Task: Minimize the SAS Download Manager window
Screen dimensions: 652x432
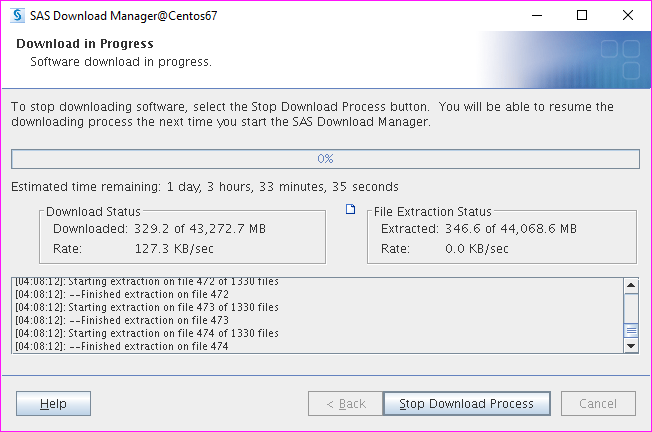Action: click(537, 15)
